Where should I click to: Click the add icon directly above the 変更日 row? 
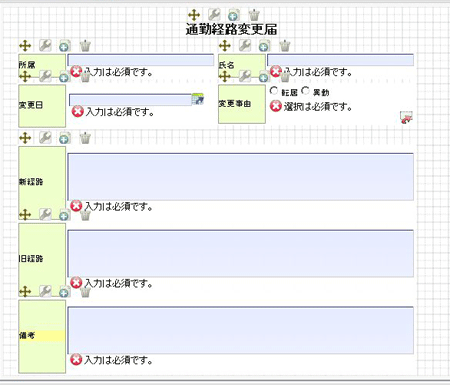pos(65,77)
